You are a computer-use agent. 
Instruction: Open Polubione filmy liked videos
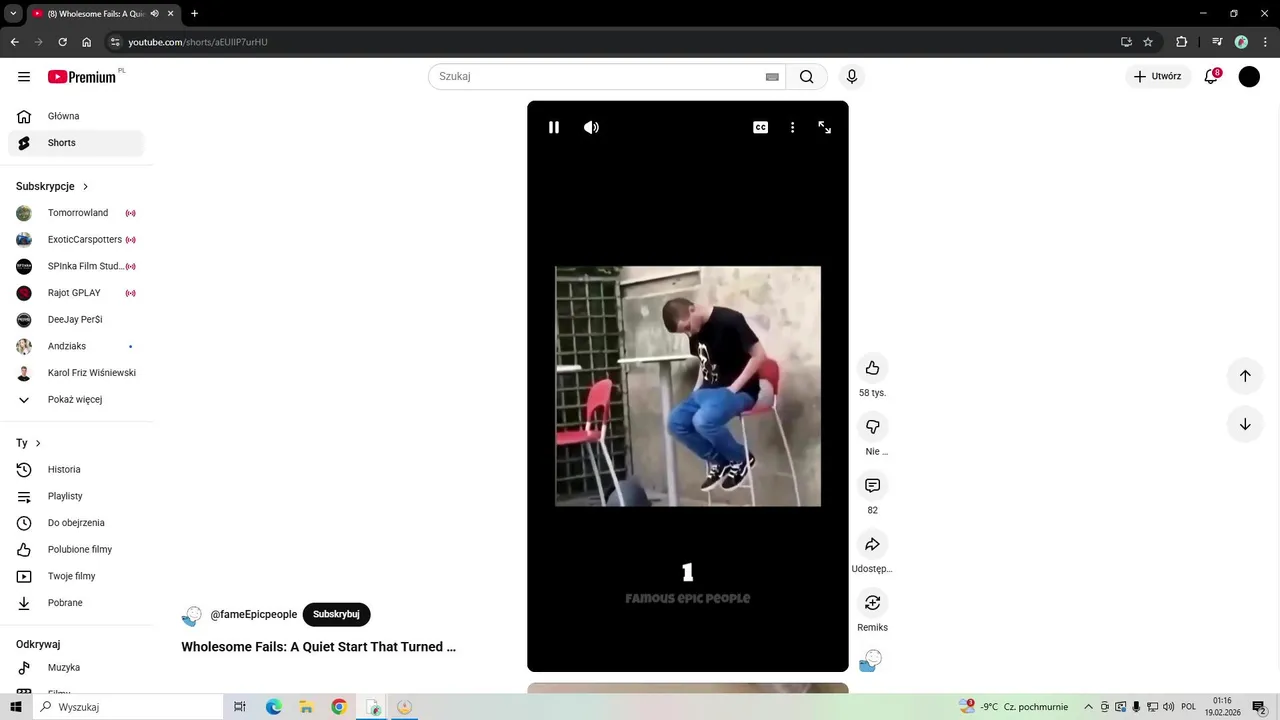click(x=76, y=550)
